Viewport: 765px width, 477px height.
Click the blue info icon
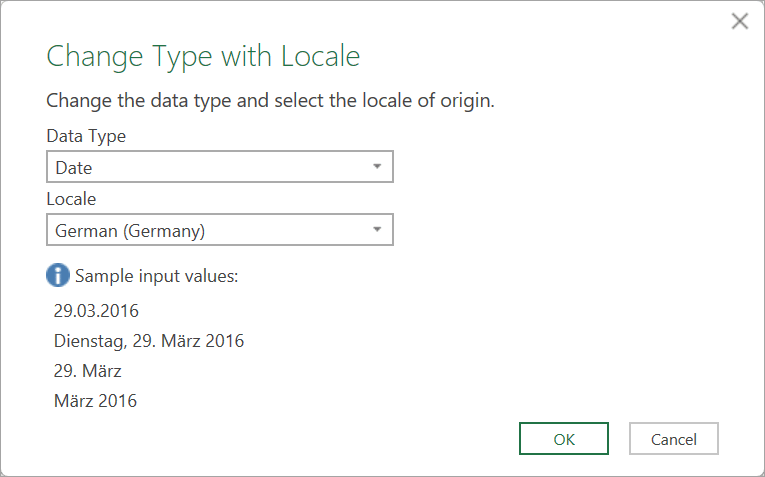[x=58, y=276]
